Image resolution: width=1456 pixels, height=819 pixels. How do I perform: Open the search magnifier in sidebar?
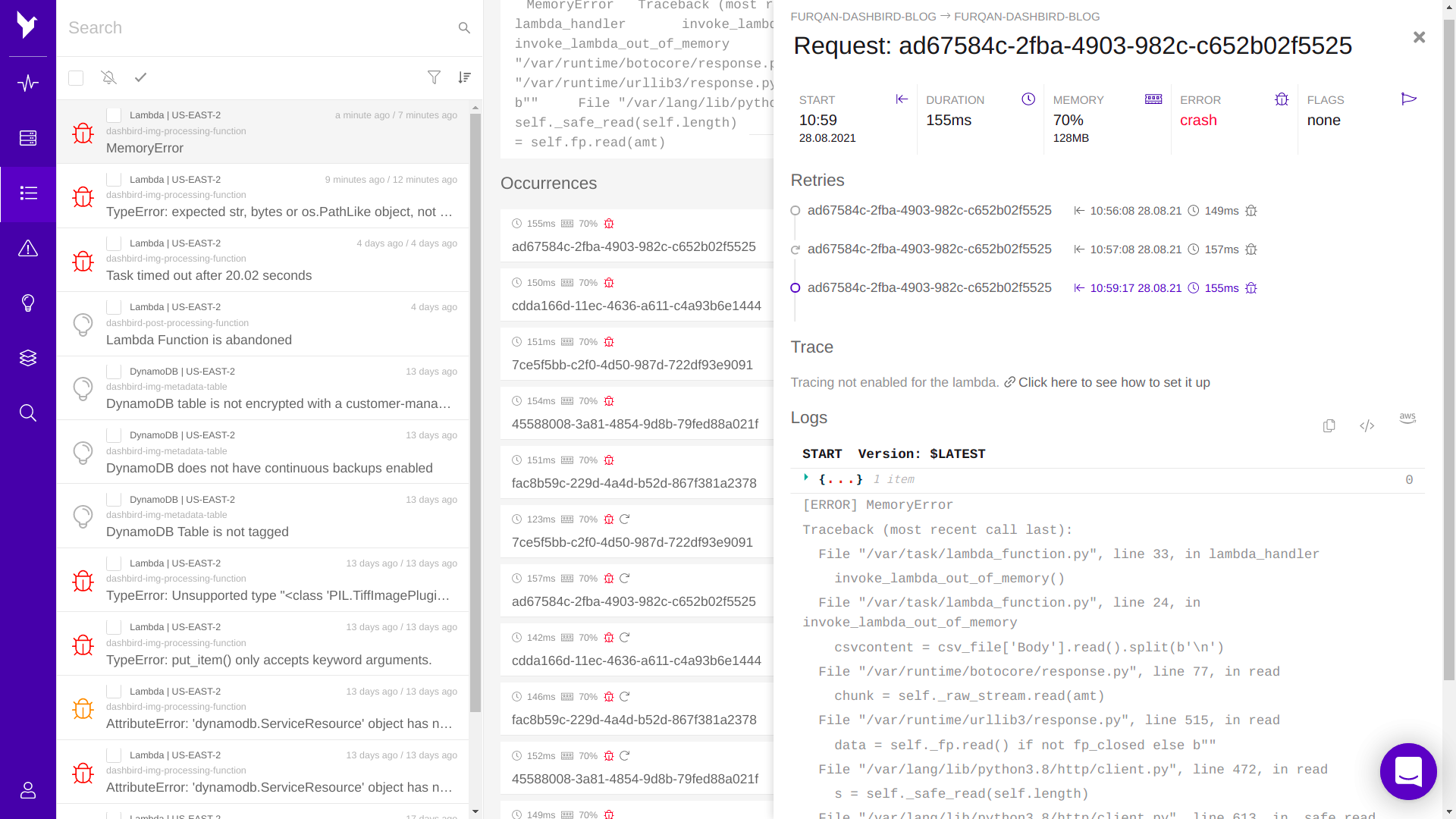[x=28, y=413]
